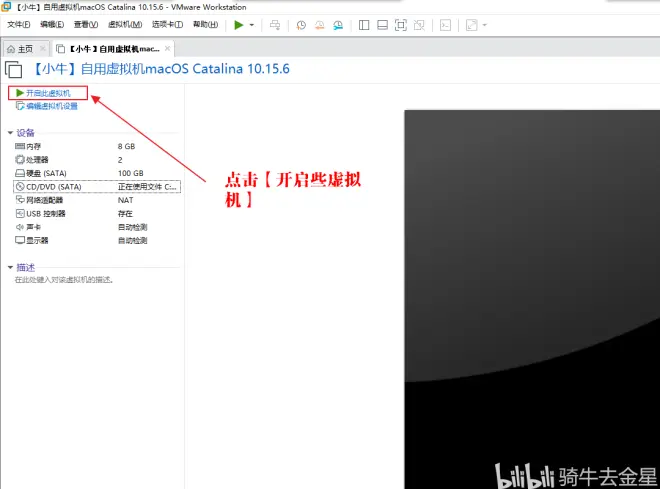660x489 pixels.
Task: Select the 显示器 device row
Action: click(97, 241)
